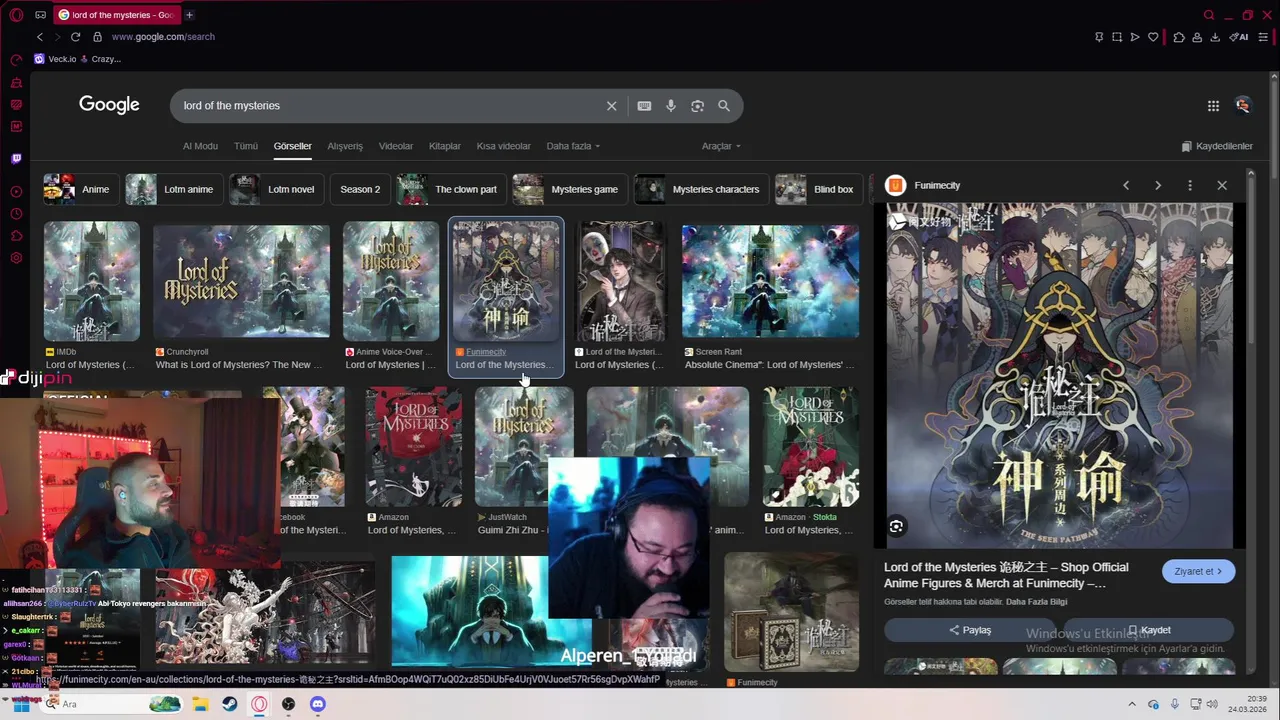
Task: Open the Windows Start menu
Action: click(x=21, y=704)
